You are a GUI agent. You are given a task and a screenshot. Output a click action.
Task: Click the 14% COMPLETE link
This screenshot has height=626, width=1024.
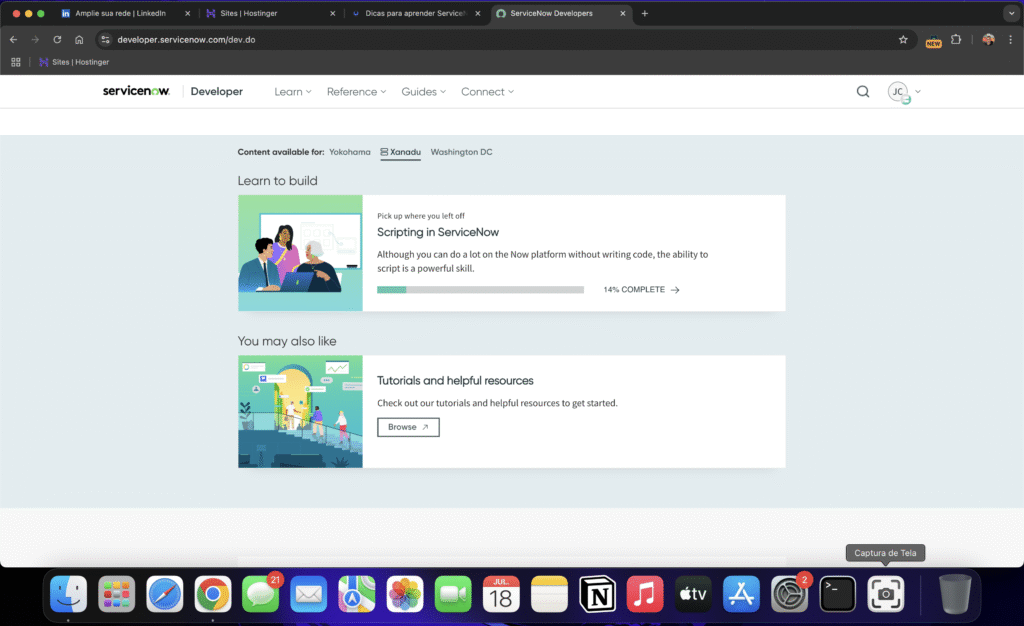(641, 290)
